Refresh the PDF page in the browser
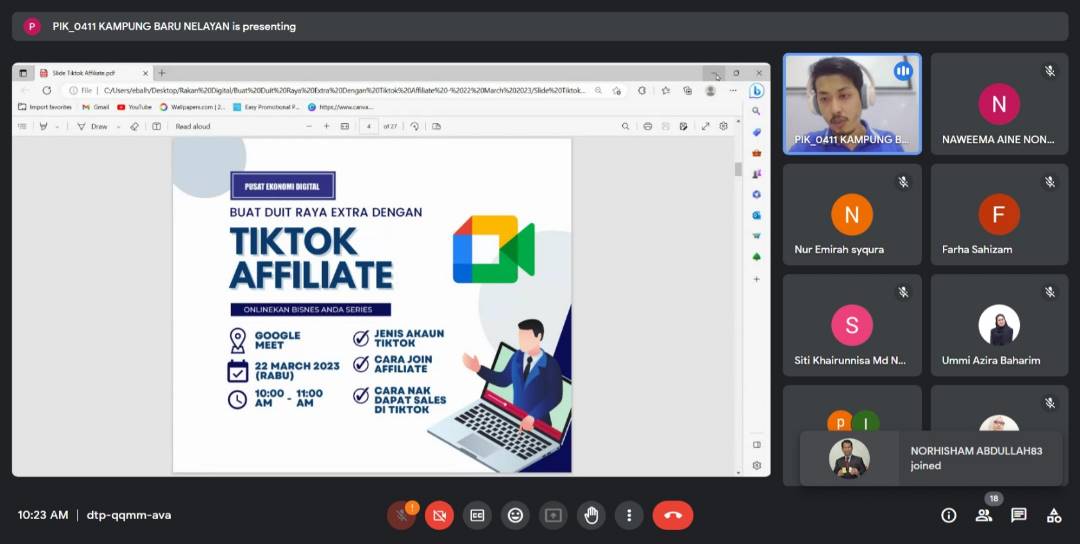 point(47,90)
